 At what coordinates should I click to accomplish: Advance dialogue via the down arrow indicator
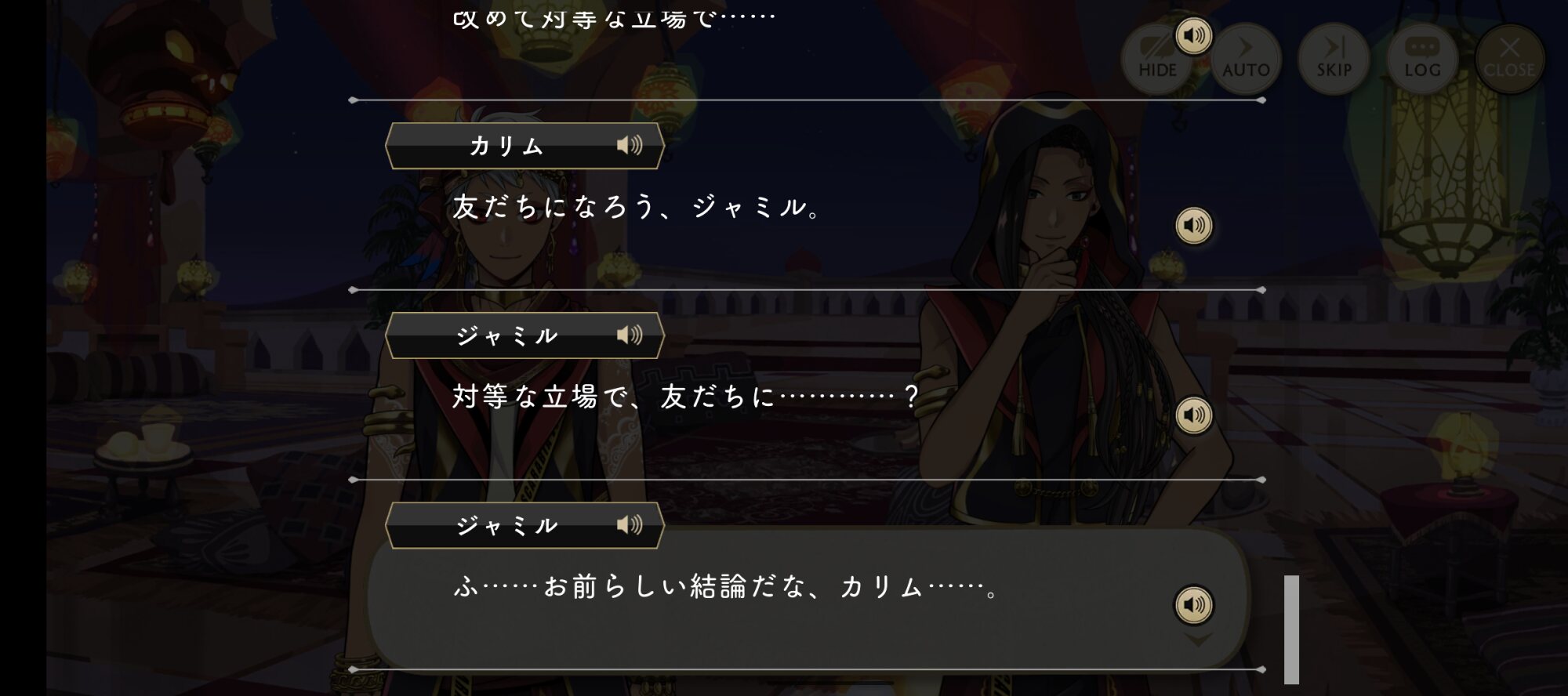(1197, 640)
